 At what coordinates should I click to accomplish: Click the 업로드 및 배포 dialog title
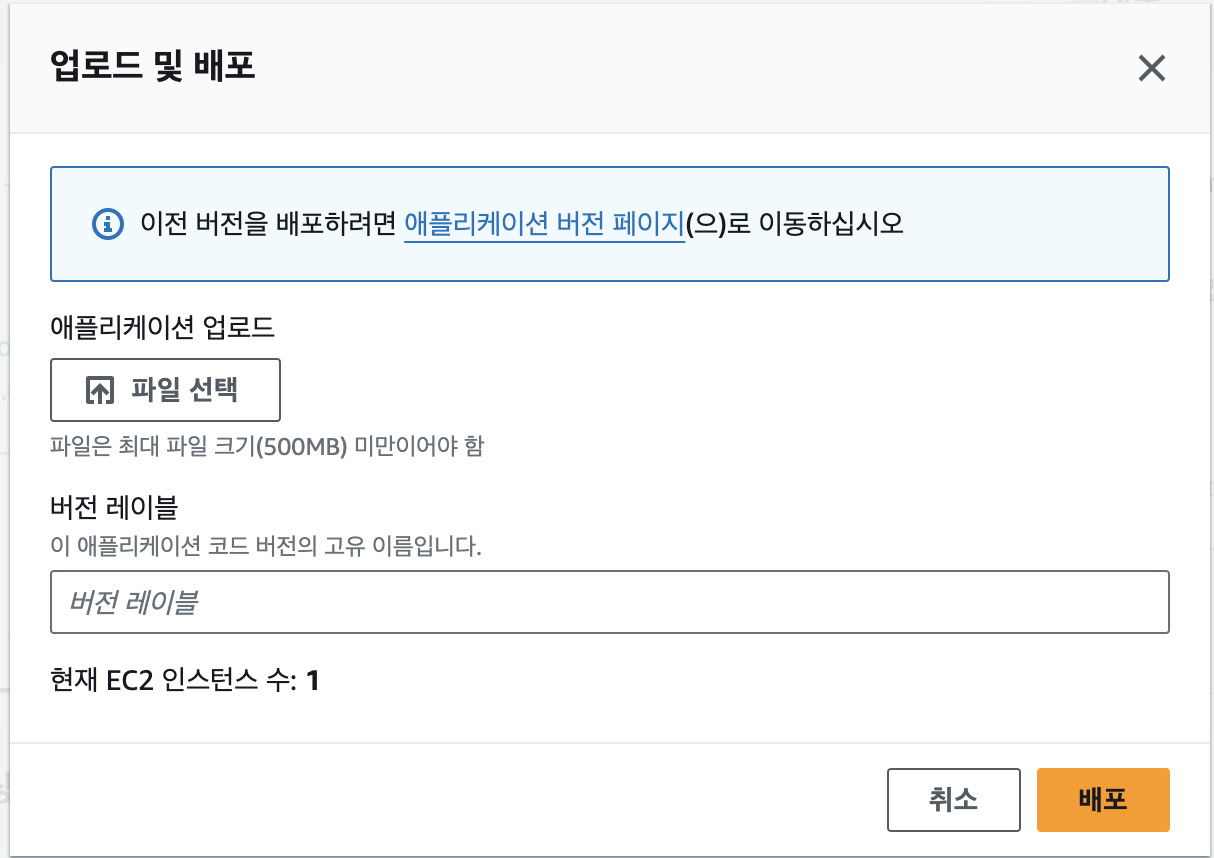click(x=153, y=67)
